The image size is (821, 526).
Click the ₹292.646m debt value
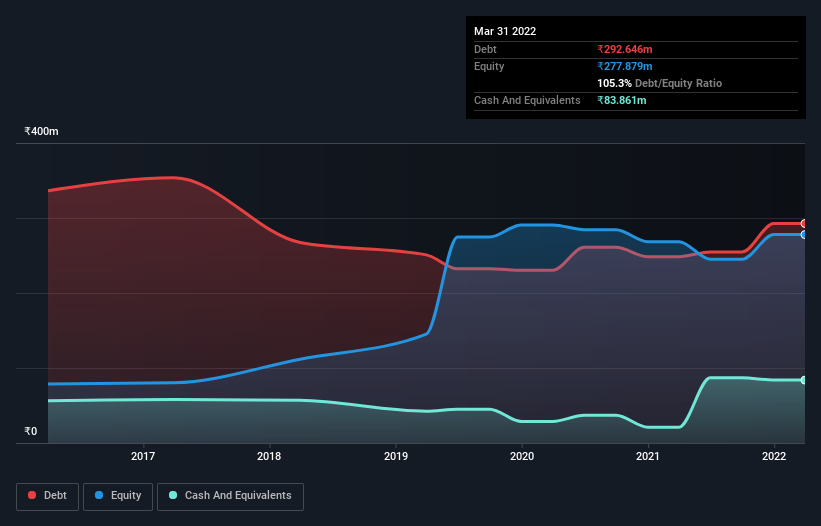point(625,49)
